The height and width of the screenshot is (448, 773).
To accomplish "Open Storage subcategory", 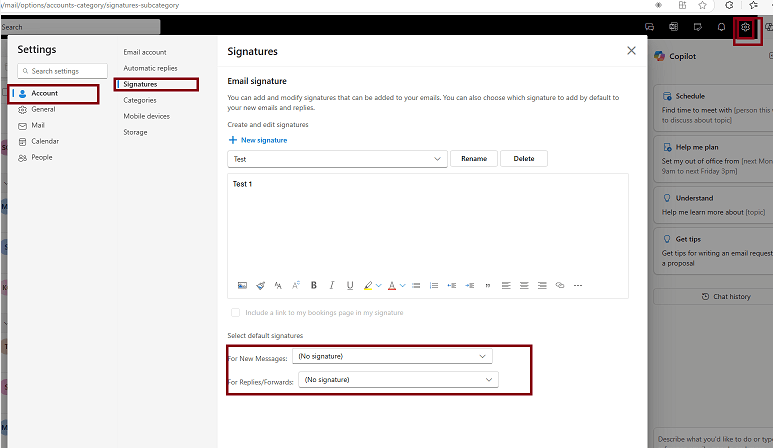I will coord(135,132).
